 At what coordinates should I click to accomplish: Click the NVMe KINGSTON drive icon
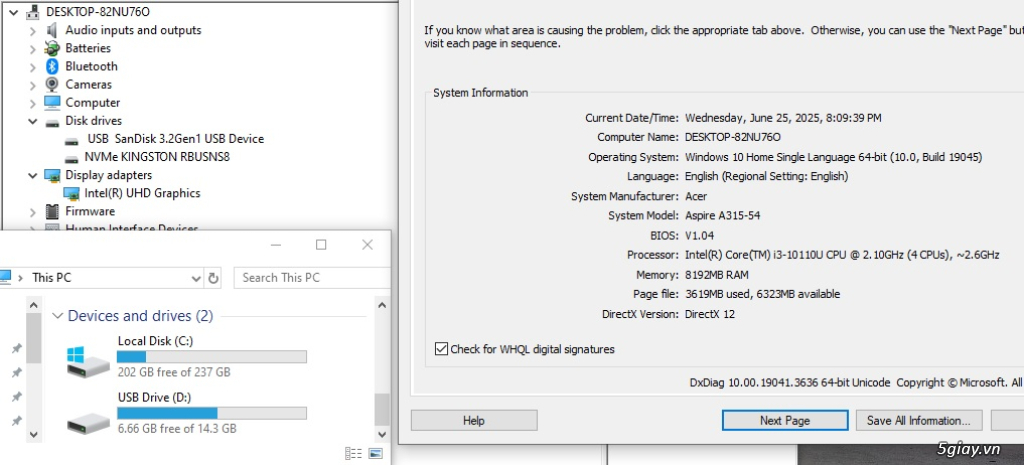coord(71,158)
